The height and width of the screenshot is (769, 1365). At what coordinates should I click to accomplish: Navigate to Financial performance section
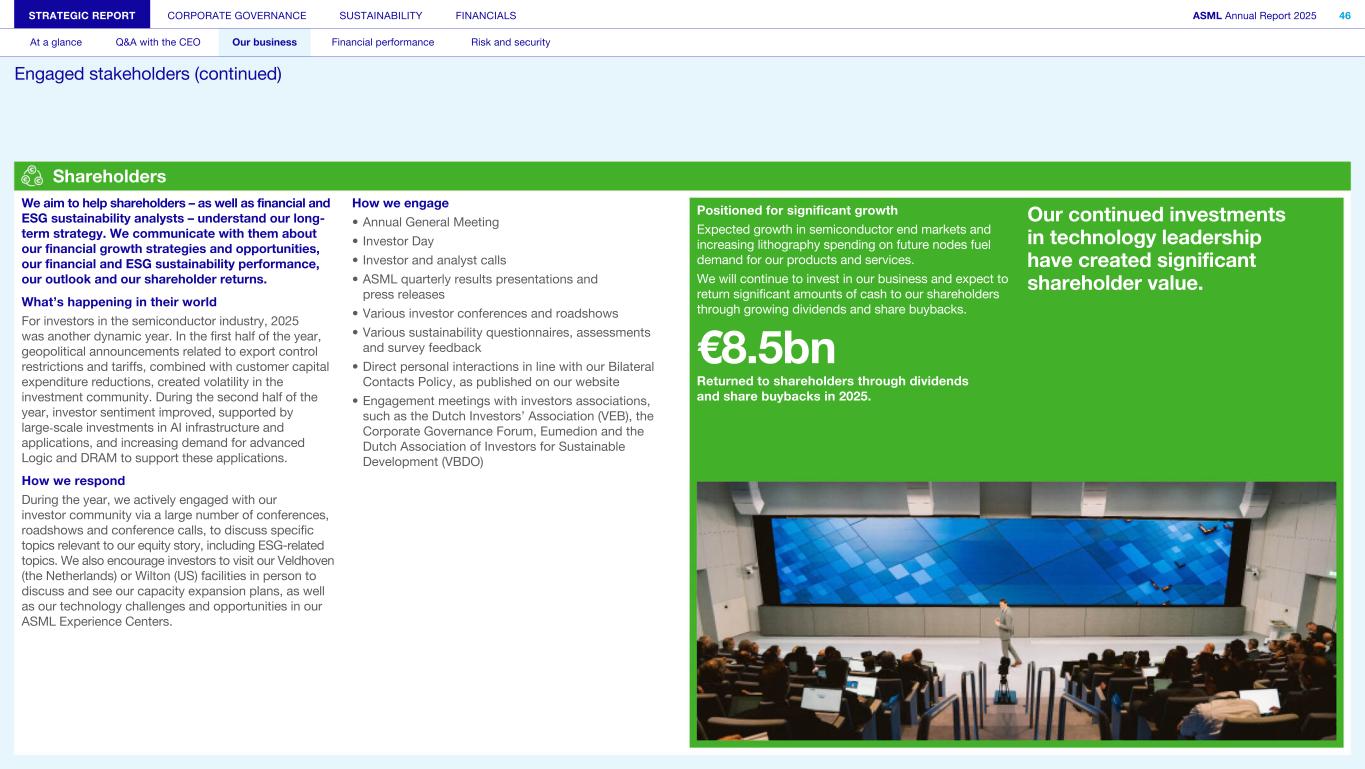[382, 42]
